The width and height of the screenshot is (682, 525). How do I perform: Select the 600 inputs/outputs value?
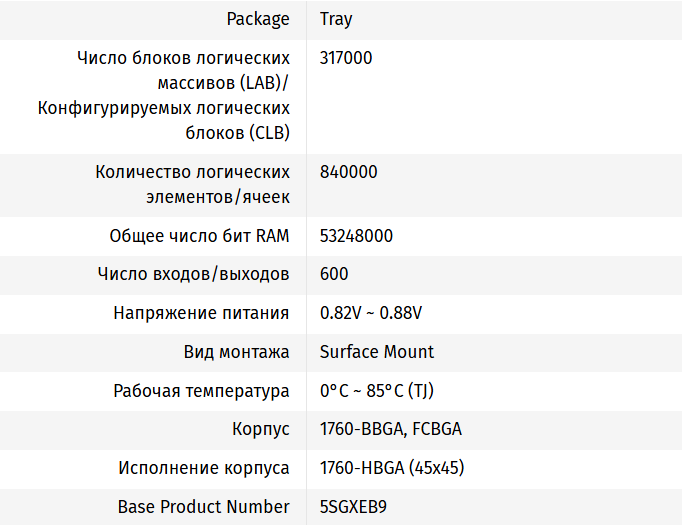[x=334, y=274]
